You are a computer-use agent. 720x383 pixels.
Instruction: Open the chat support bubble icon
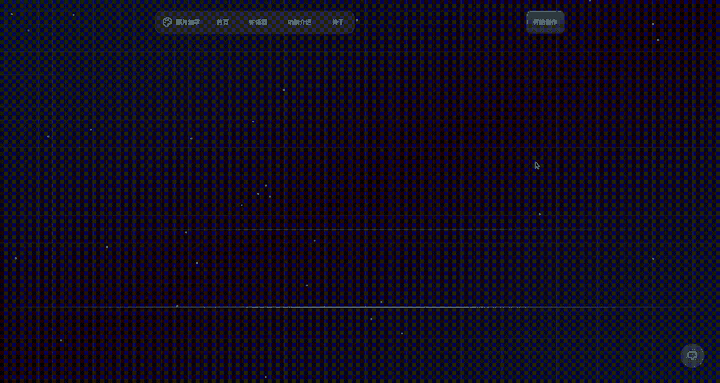(692, 355)
